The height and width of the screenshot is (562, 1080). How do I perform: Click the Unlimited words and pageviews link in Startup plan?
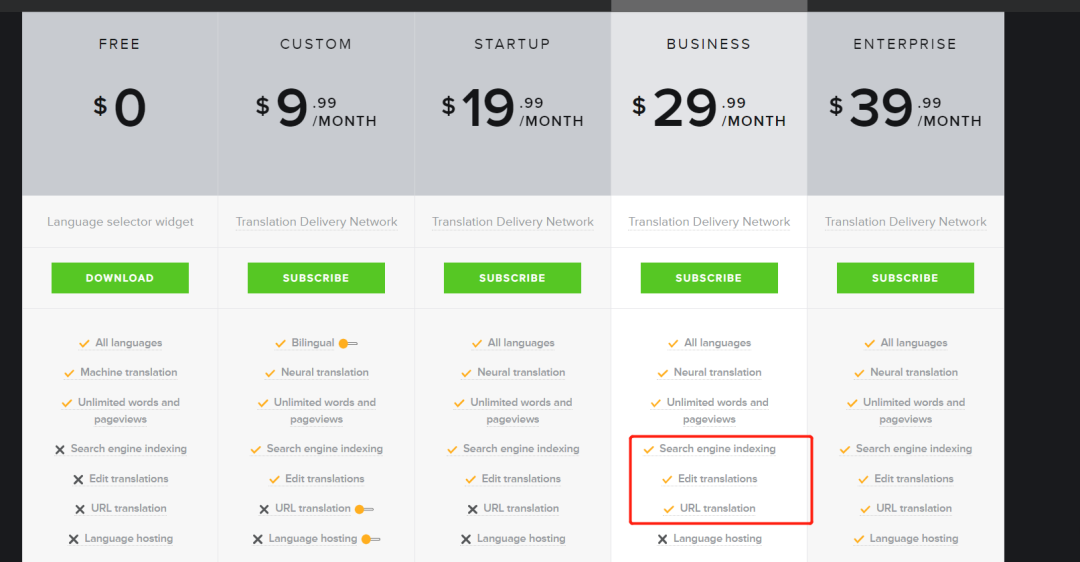pos(520,410)
